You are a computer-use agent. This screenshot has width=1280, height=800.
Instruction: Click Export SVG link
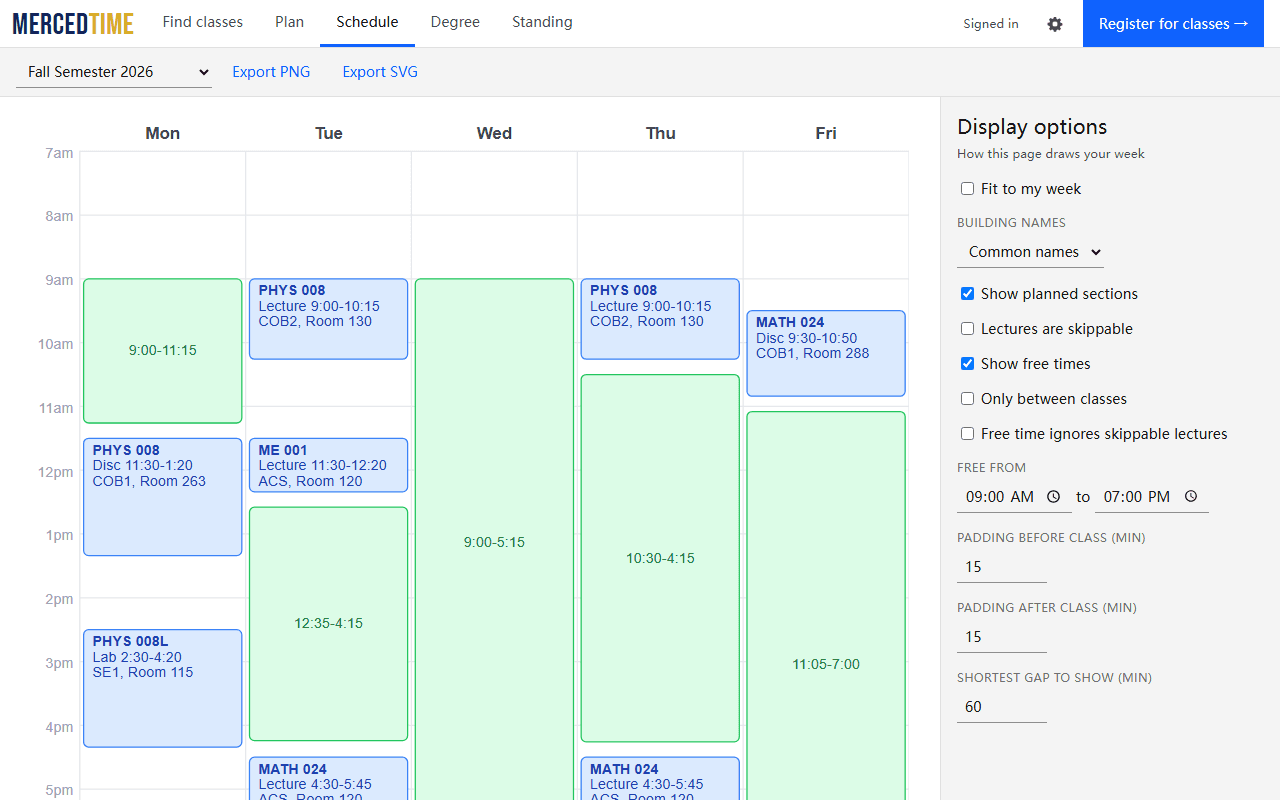point(380,72)
